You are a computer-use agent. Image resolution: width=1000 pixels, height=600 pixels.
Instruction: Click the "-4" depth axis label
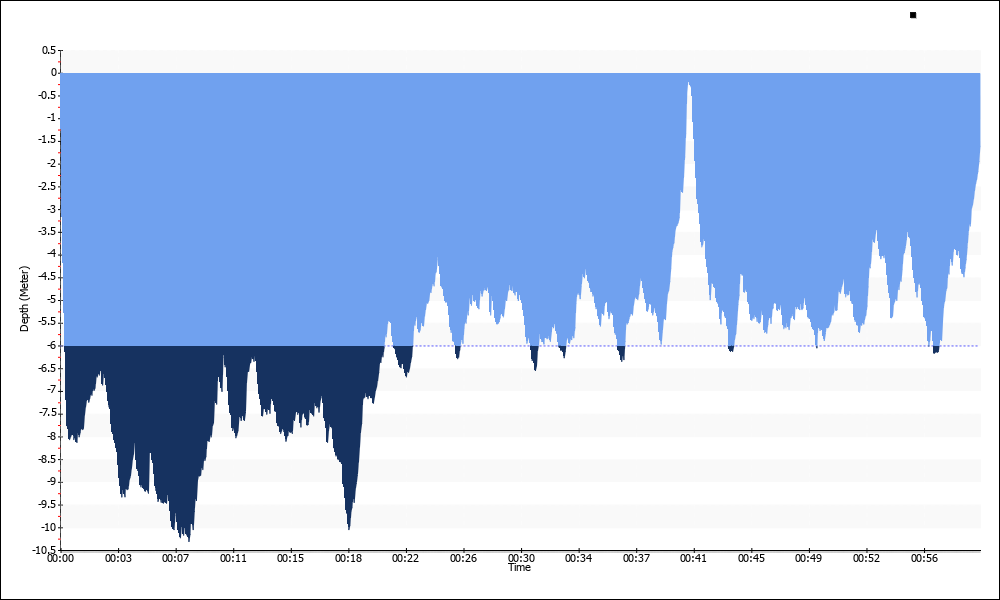pos(52,254)
